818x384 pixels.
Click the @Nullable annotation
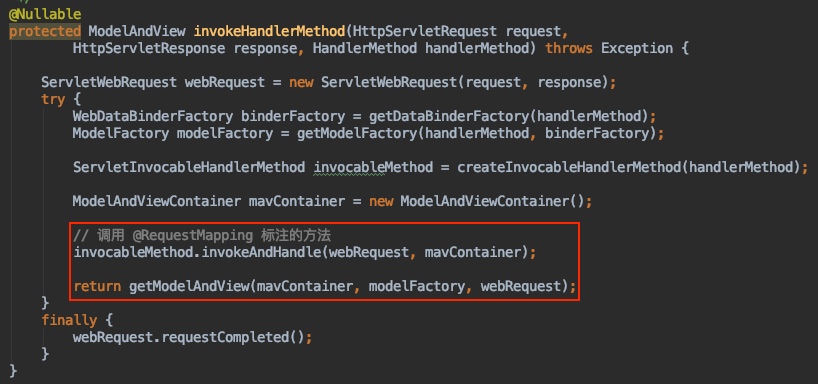coord(45,14)
